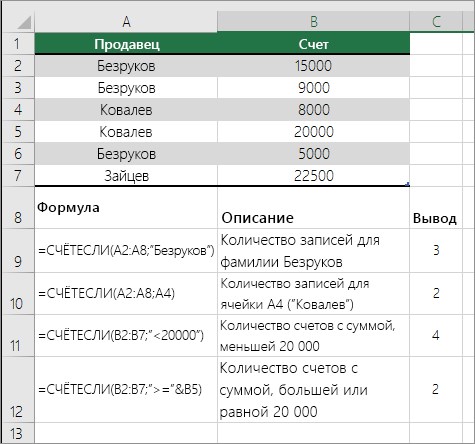Image resolution: width=475 pixels, height=444 pixels.
Task: Click description mentioning ячейки A4 ("Ковалев")
Action: (313, 294)
